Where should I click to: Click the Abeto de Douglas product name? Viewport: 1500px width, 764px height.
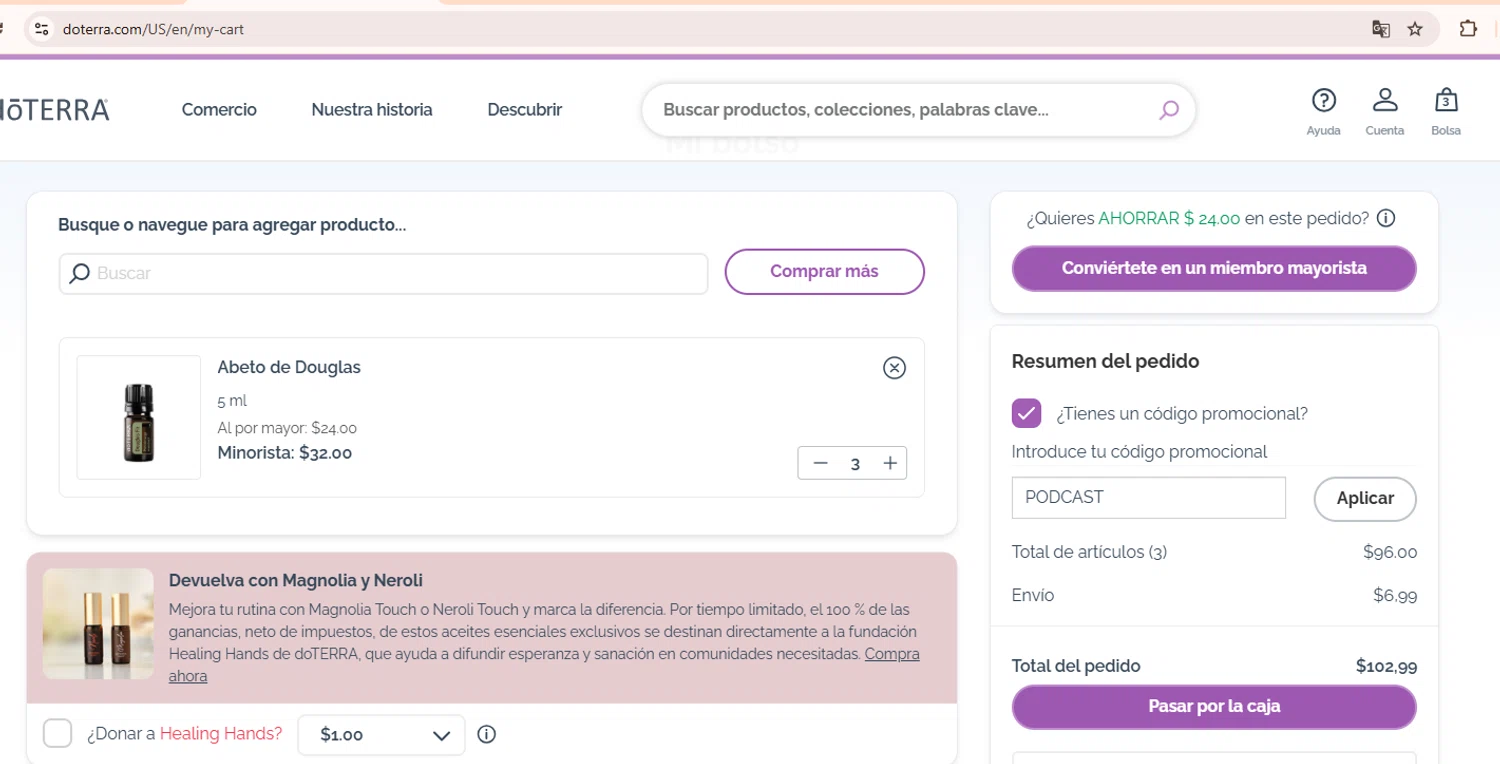click(x=289, y=367)
